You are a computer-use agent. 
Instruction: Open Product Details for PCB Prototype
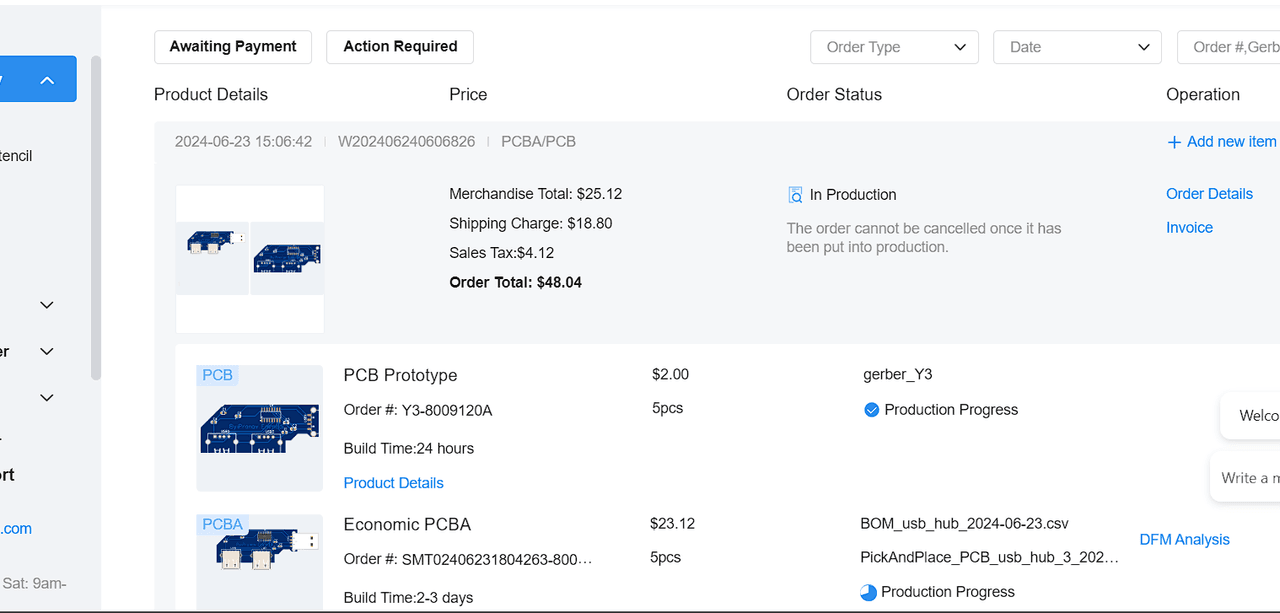(x=393, y=483)
